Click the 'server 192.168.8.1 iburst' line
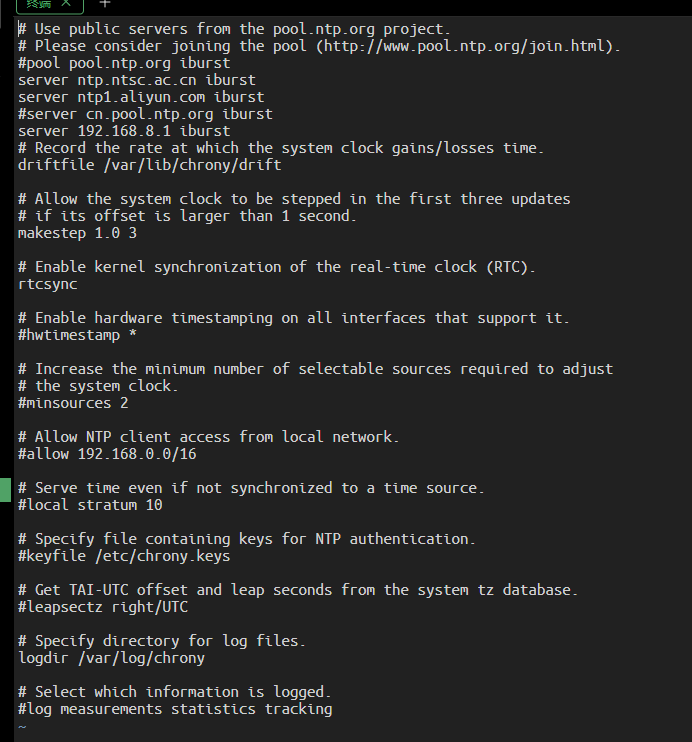 click(124, 131)
